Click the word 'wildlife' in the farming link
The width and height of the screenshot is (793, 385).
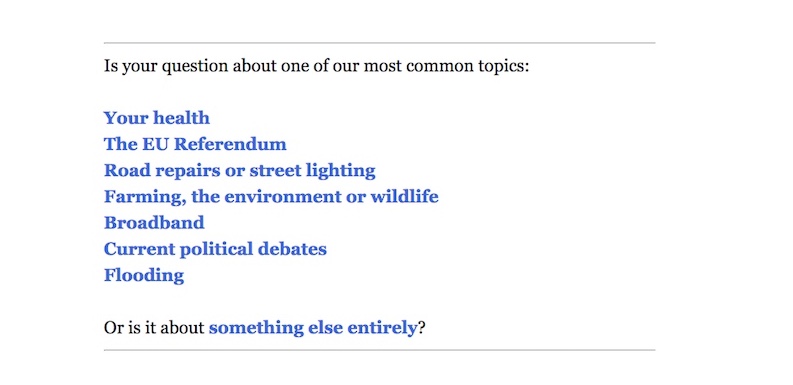pyautogui.click(x=404, y=196)
